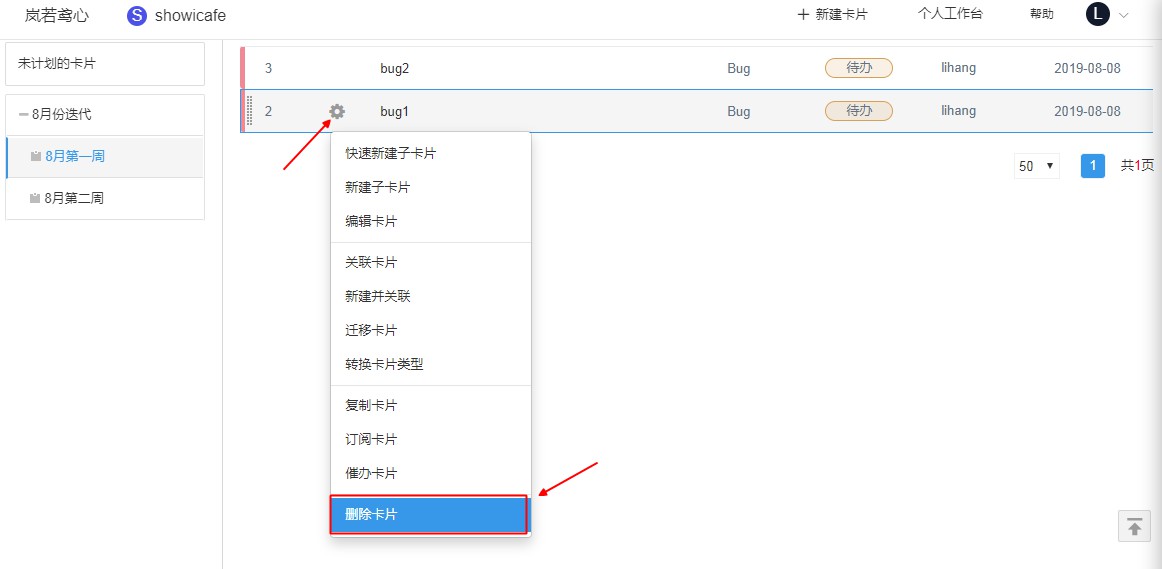Click the gear icon on bug1 row
The height and width of the screenshot is (569, 1162).
coord(337,111)
